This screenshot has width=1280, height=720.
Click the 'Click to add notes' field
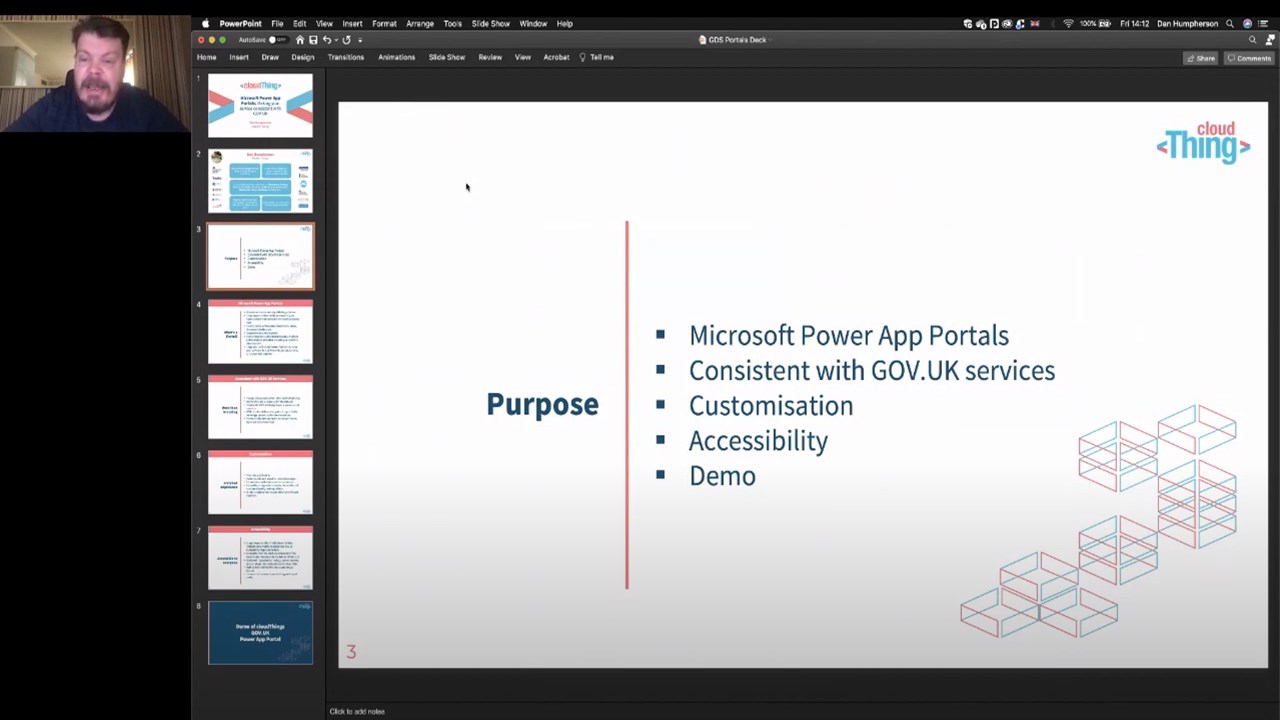(x=357, y=712)
